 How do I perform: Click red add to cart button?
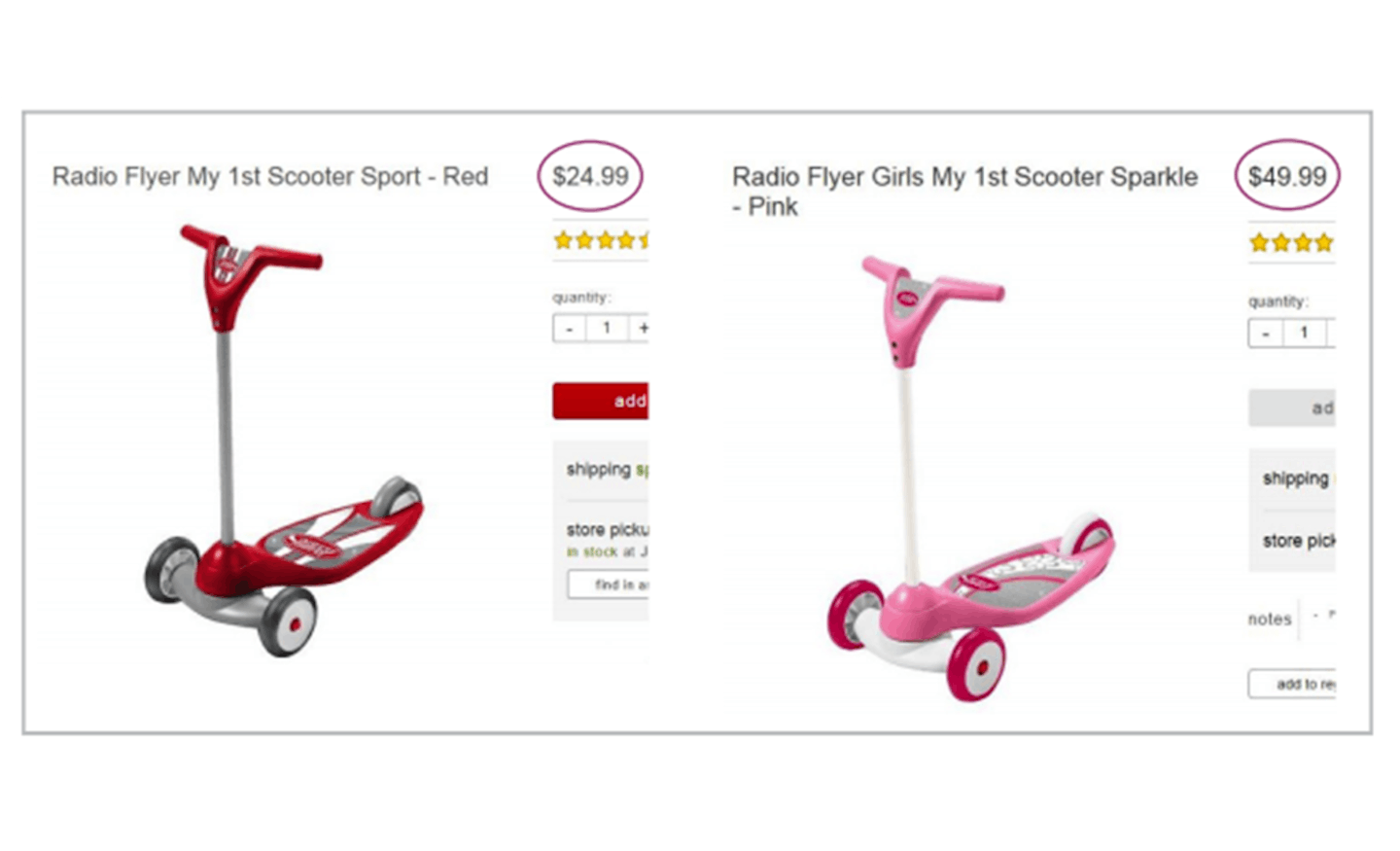pos(601,401)
